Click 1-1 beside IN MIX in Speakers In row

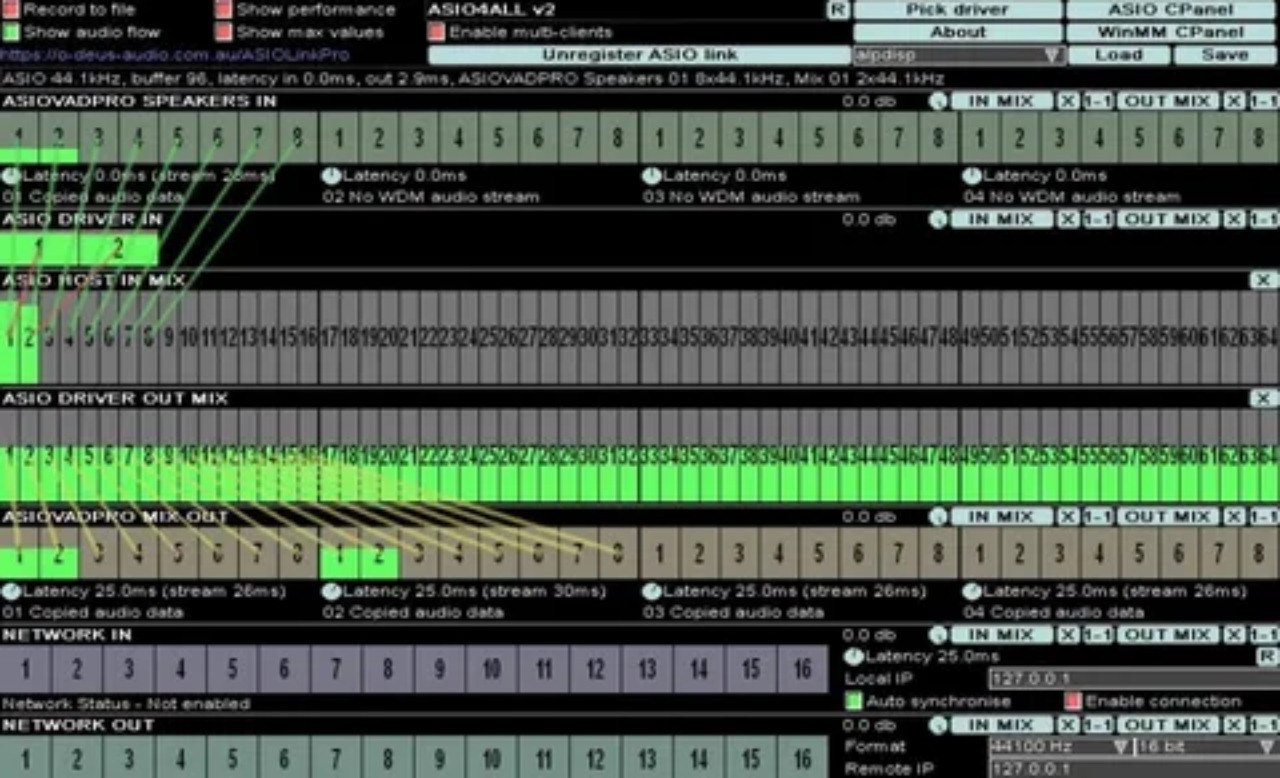pos(1097,101)
